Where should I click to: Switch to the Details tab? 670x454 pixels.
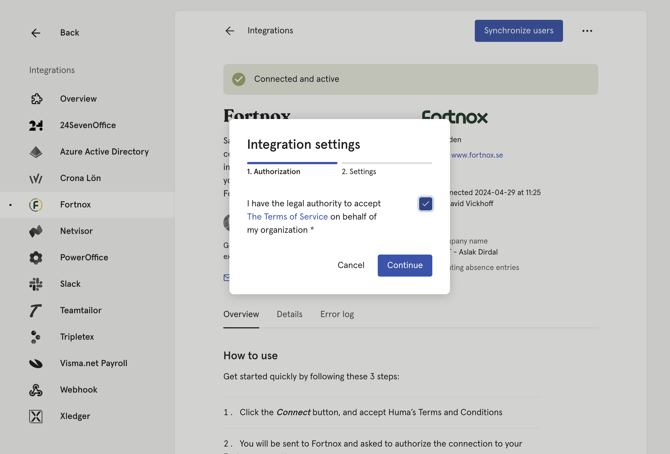pyautogui.click(x=289, y=314)
